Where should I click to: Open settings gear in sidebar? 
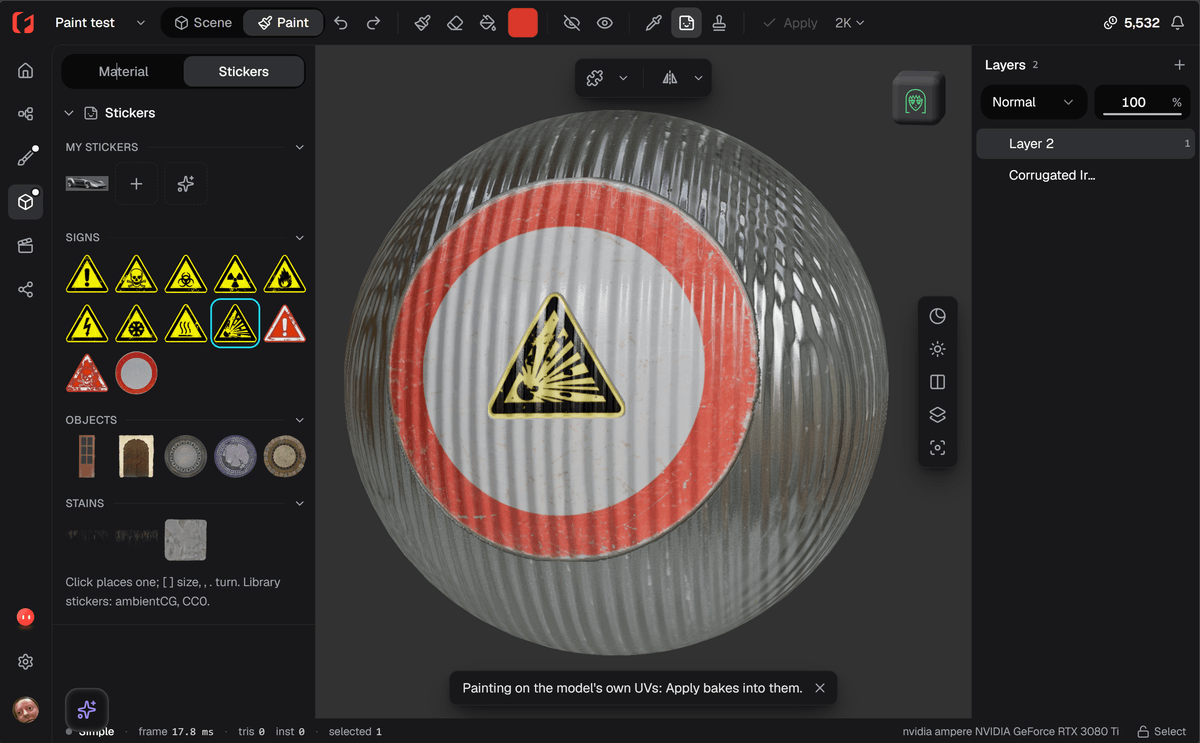pyautogui.click(x=26, y=662)
